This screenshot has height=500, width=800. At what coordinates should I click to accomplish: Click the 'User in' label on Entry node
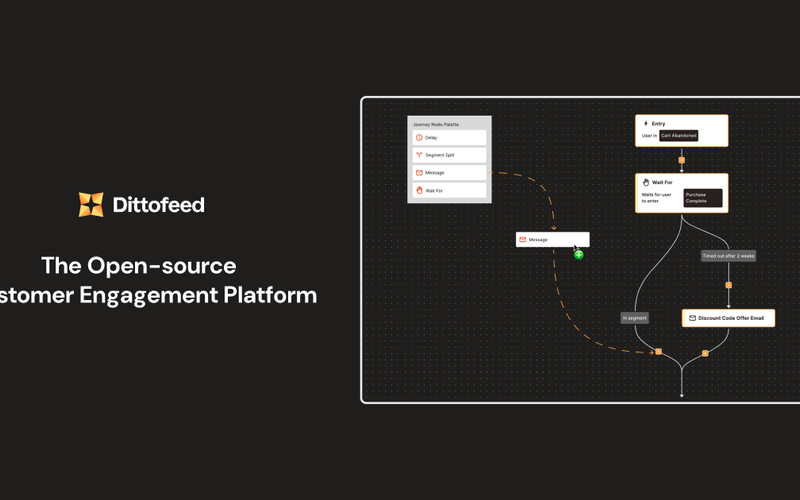coord(649,136)
